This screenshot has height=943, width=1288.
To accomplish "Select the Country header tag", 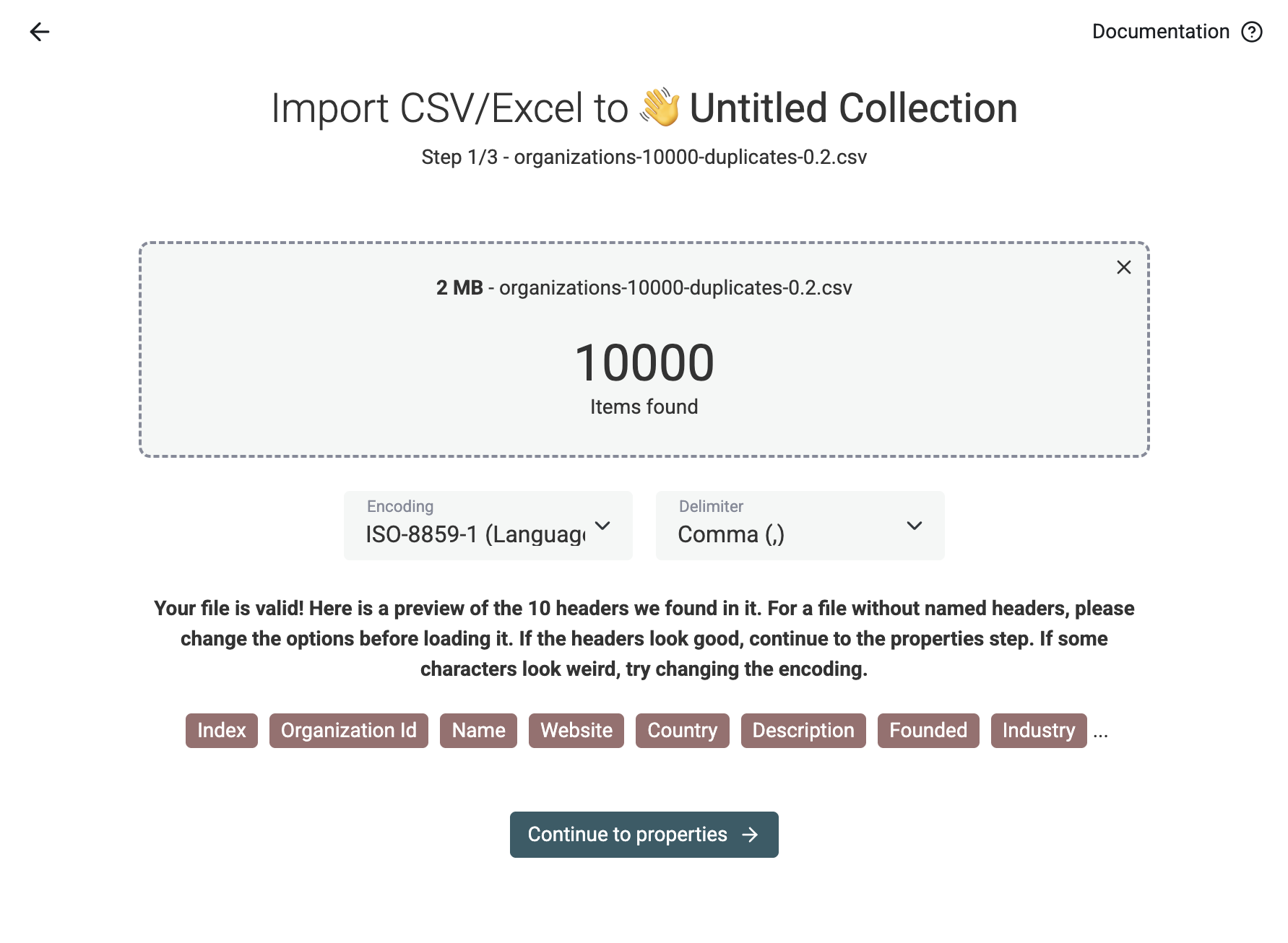I will pyautogui.click(x=683, y=731).
